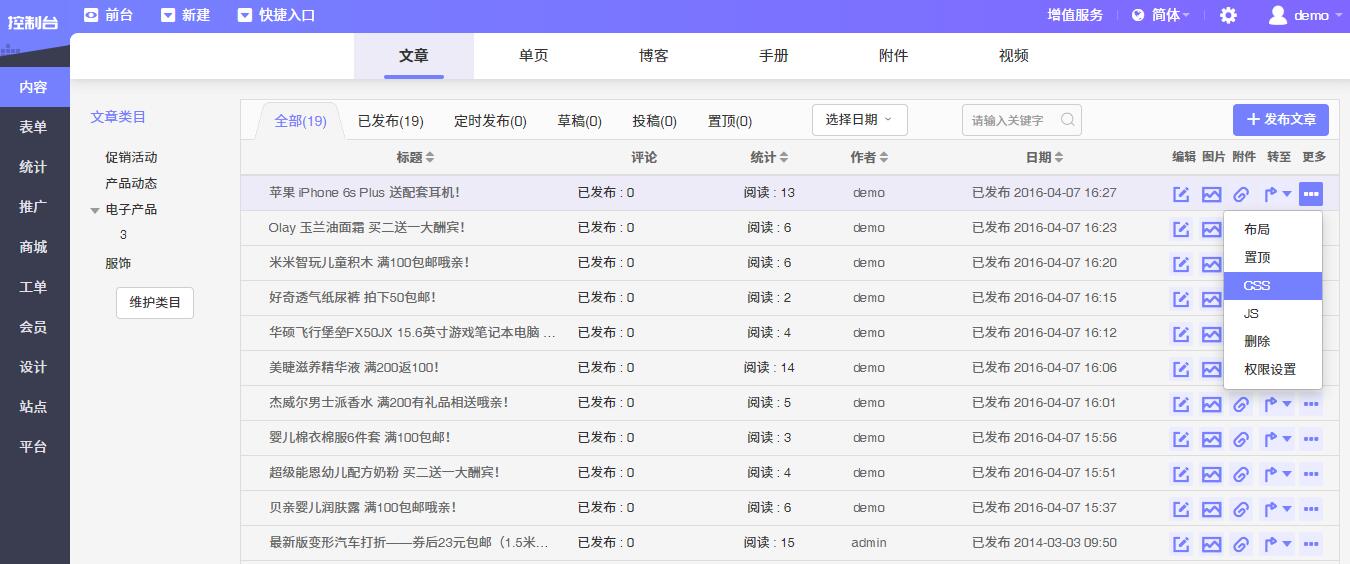
Task: Open 商城 in the left sidebar
Action: [33, 247]
